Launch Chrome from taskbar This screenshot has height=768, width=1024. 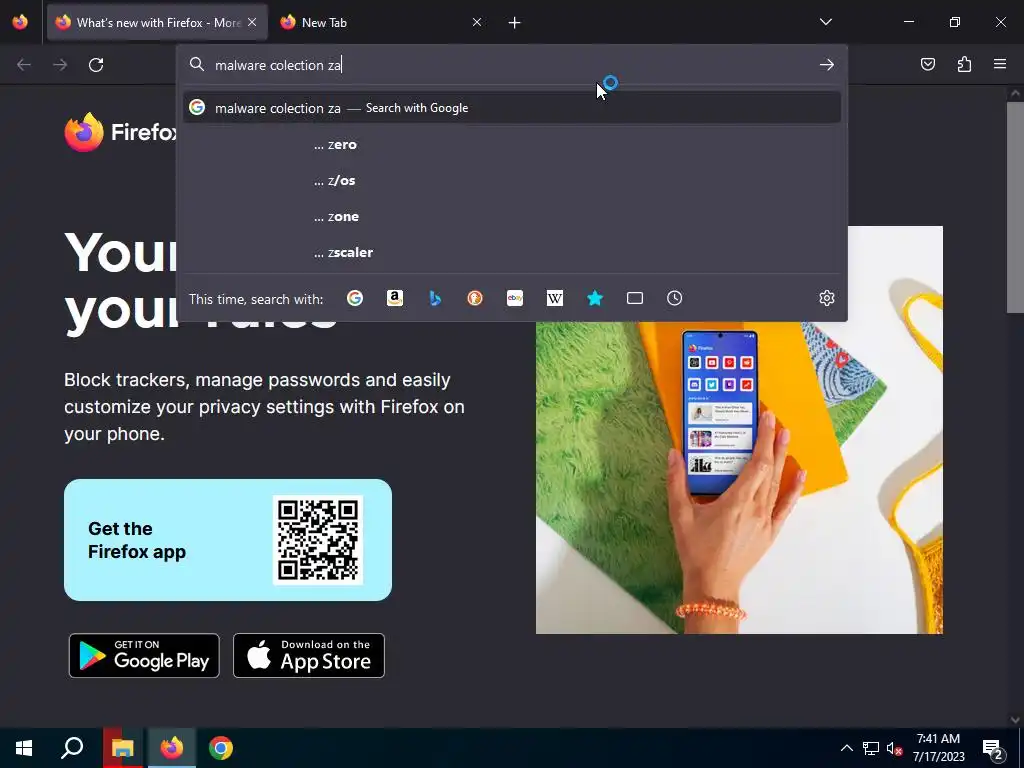pos(221,748)
